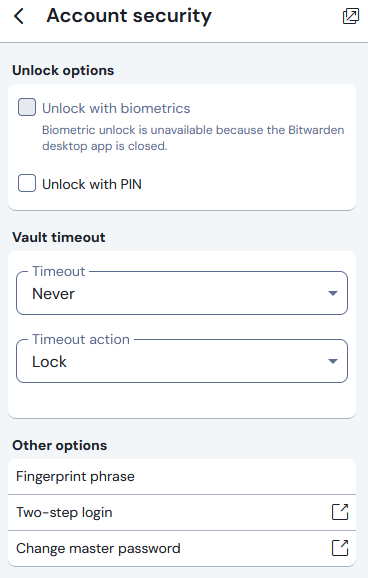
Task: Click the Unlock with biometrics label
Action: pos(116,108)
